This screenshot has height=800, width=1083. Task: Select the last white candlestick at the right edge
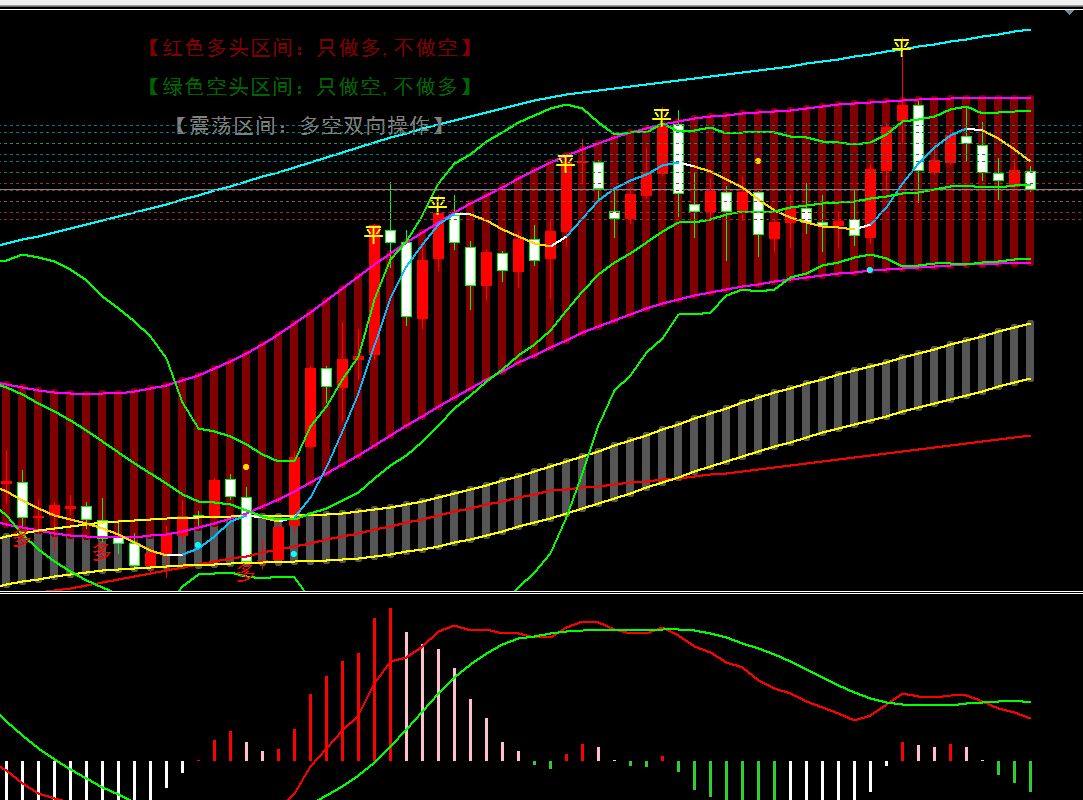1030,180
